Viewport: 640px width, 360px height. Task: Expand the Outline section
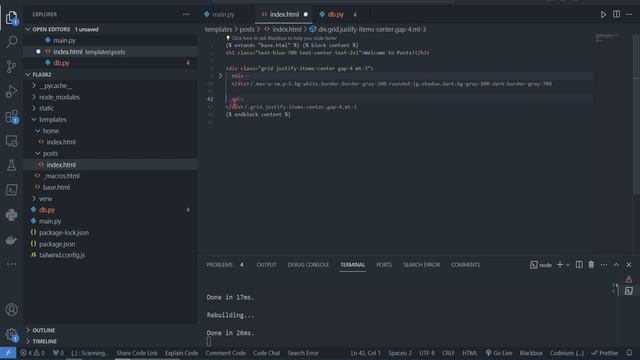28,330
